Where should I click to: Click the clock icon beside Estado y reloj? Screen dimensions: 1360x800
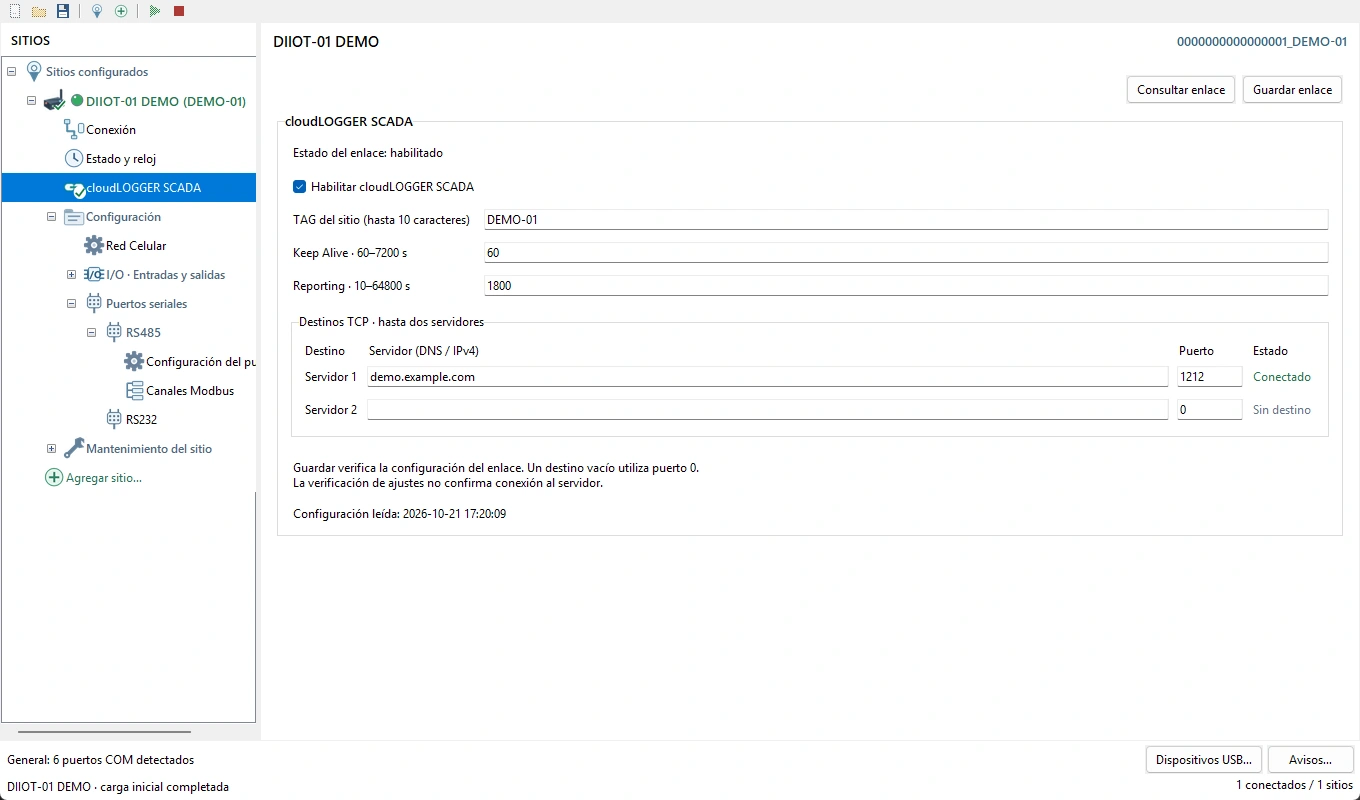74,158
